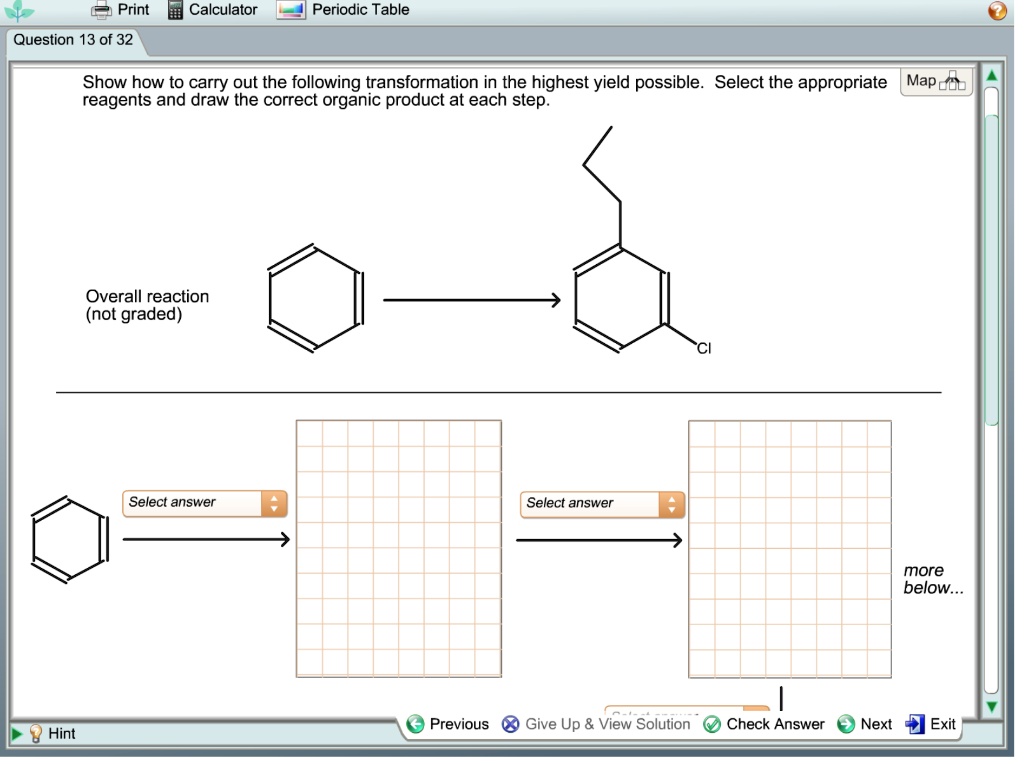This screenshot has width=1024, height=764.
Task: Open the first 'Select answer' reagent dropdown
Action: [204, 503]
